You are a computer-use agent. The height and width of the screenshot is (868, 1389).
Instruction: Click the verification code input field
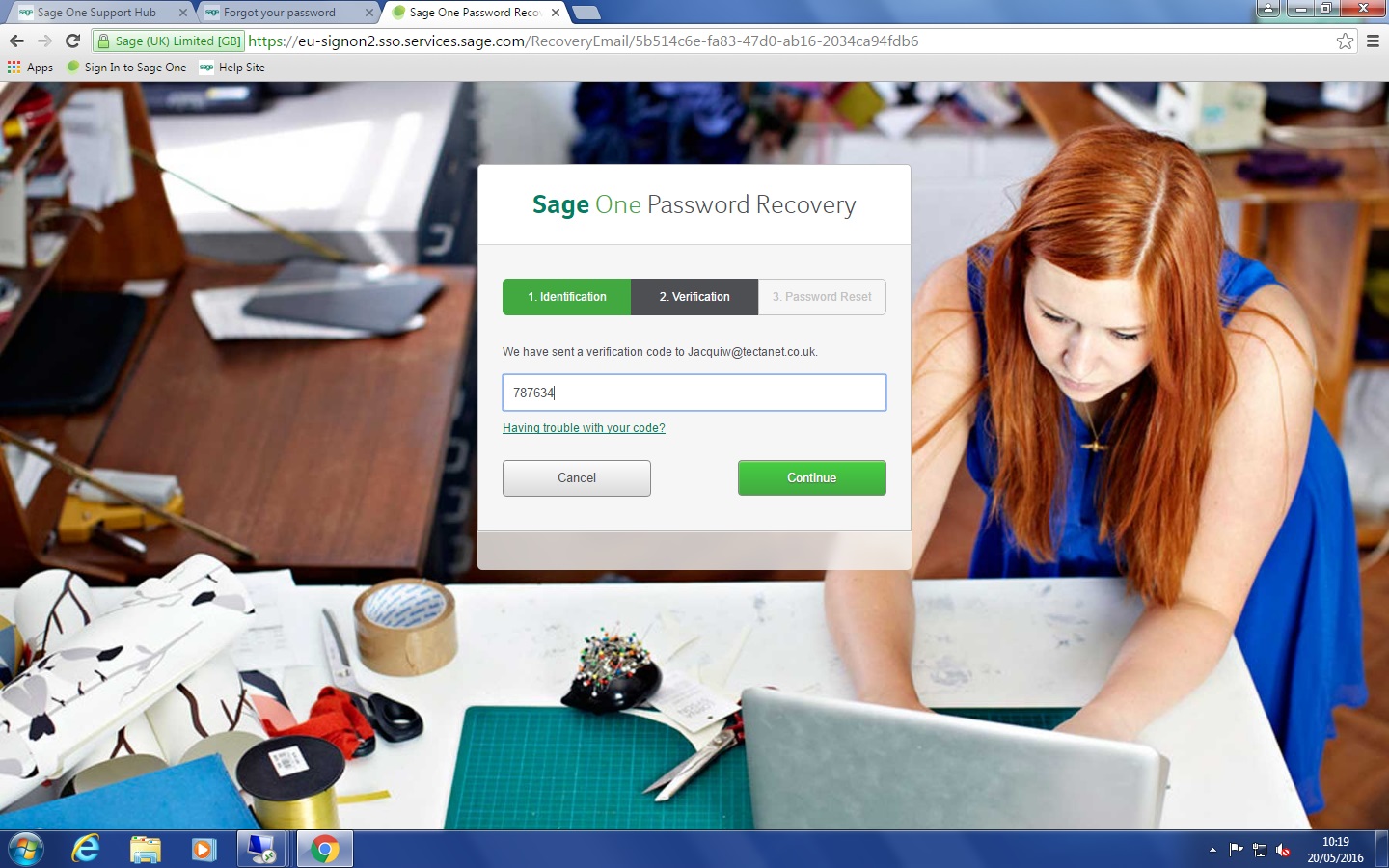point(694,393)
